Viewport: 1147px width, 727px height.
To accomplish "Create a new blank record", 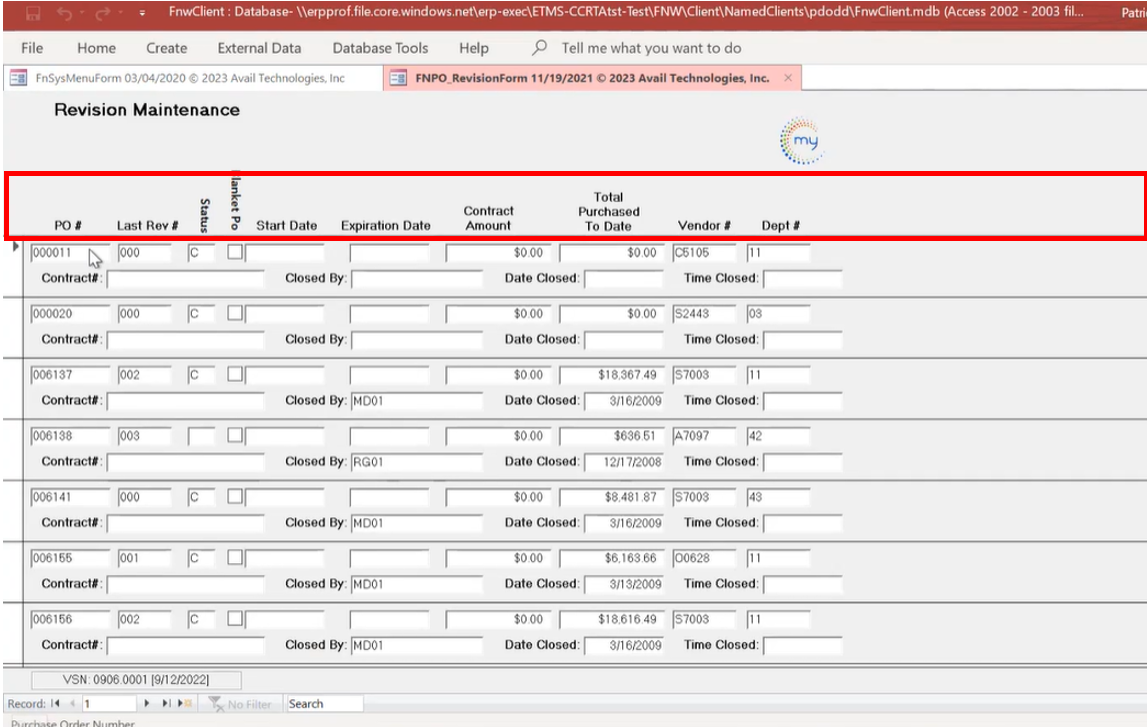I will (x=186, y=704).
